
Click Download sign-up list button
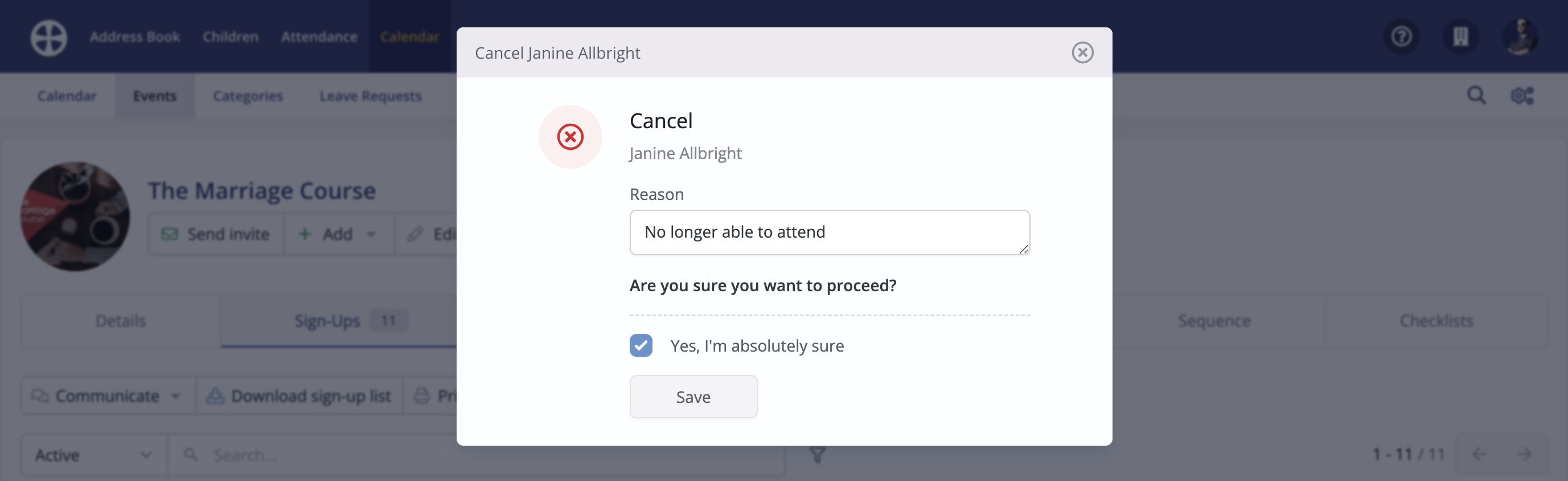click(299, 396)
